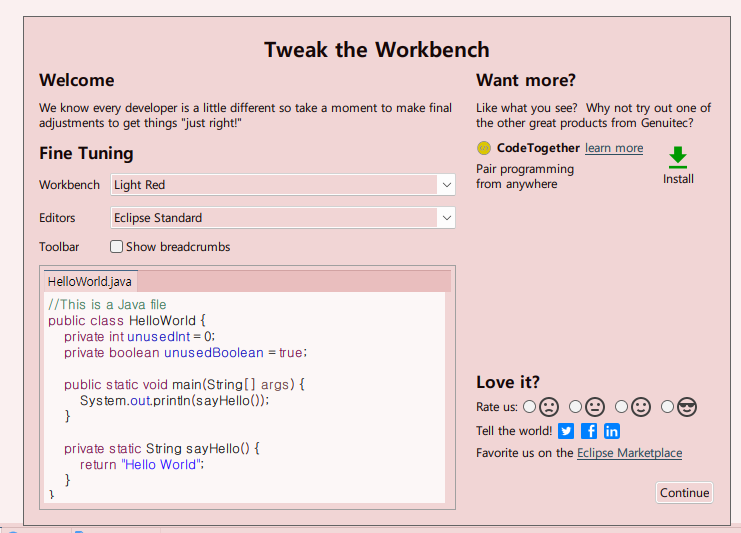The width and height of the screenshot is (741, 533).
Task: Click the "Love it?" heading
Action: pyautogui.click(x=508, y=382)
